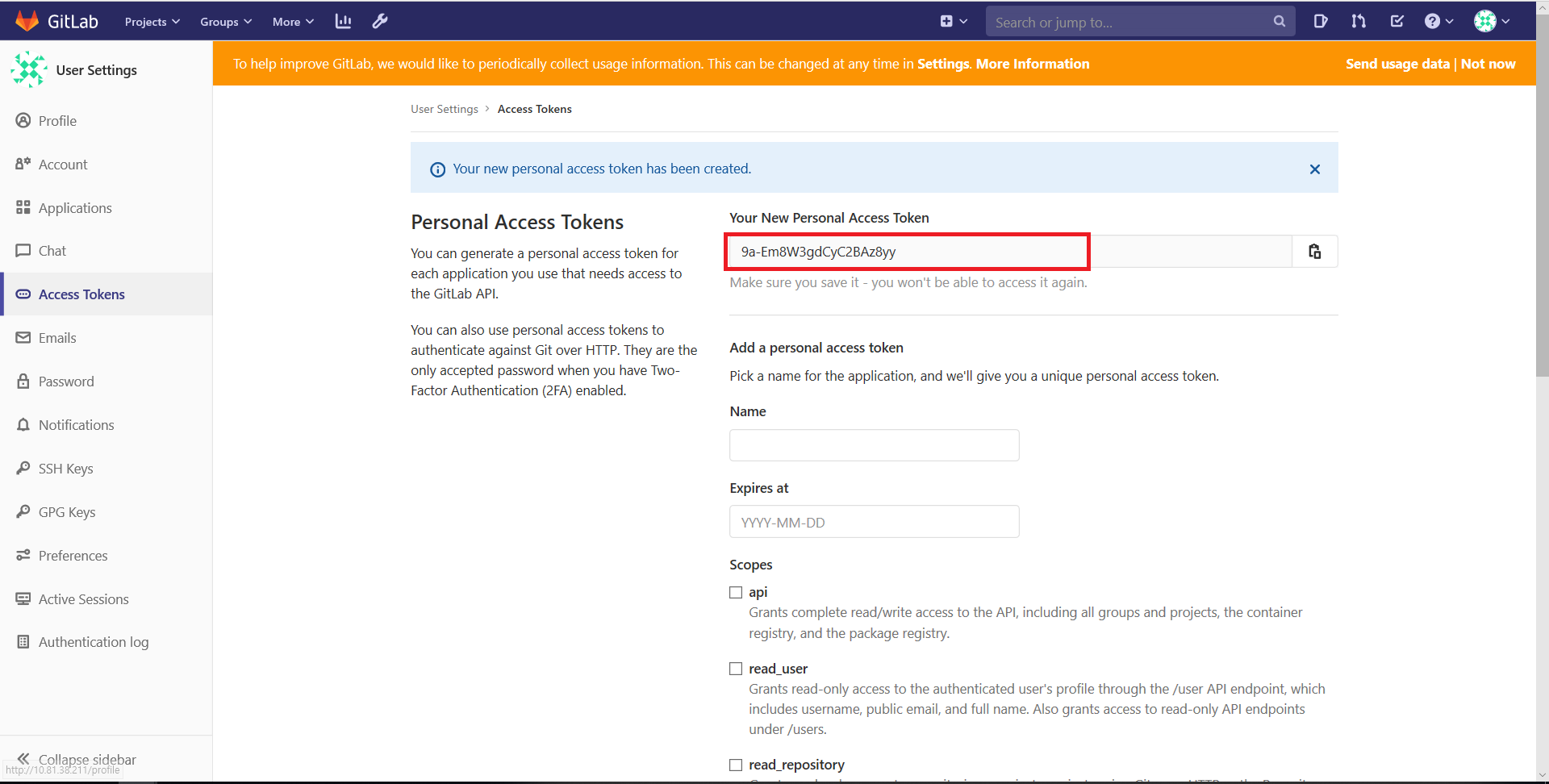Expand the More dropdown menu
Screen dimensions: 1549x784
(x=293, y=22)
